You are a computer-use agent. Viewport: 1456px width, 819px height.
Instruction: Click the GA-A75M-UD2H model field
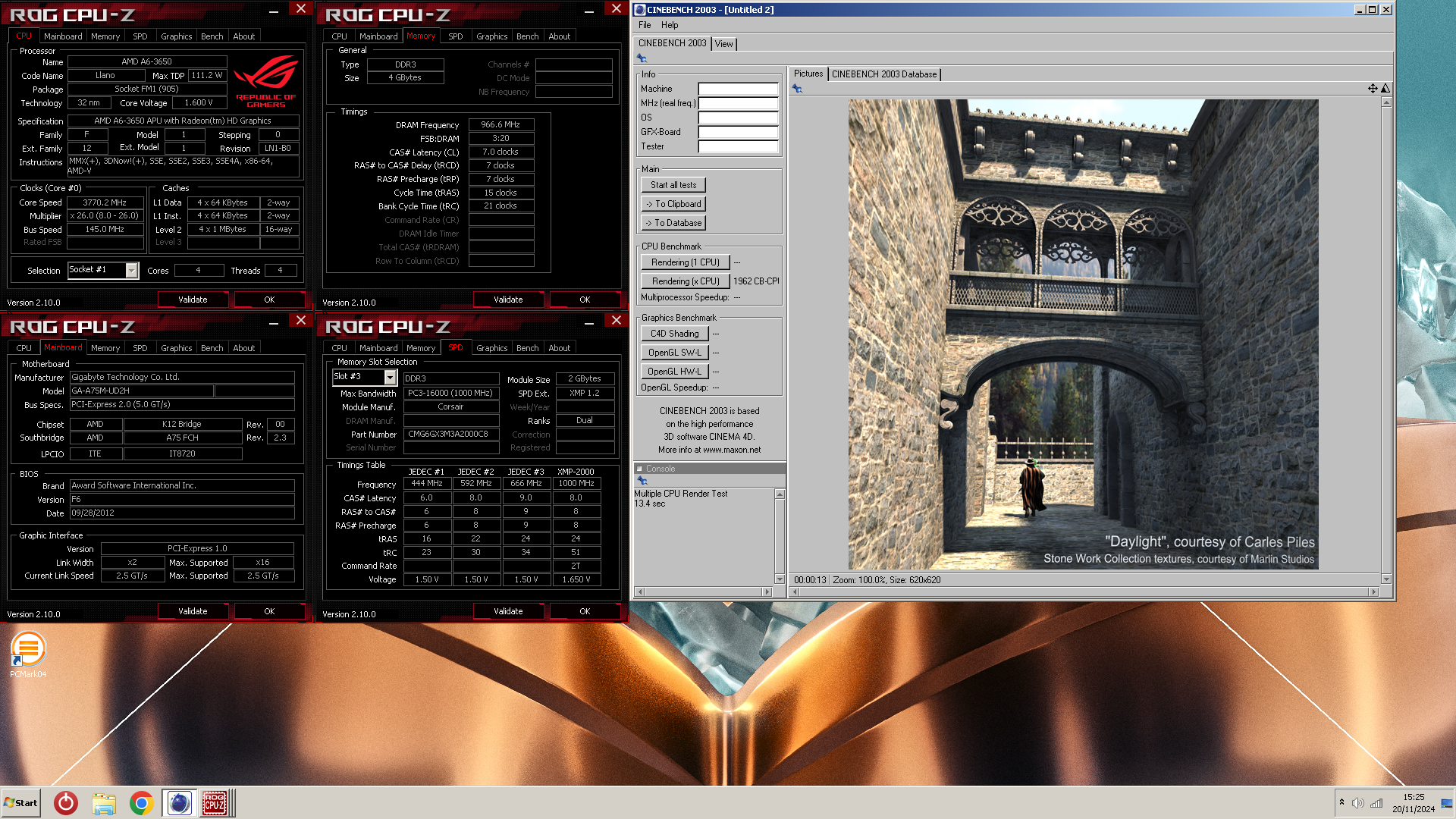point(141,391)
